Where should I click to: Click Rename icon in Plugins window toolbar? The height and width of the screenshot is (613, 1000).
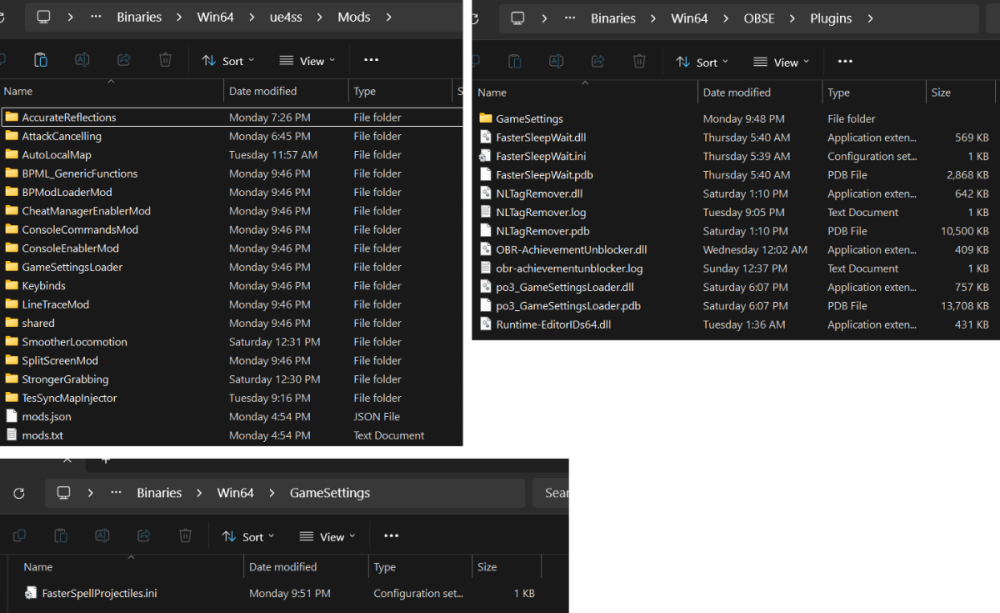(x=556, y=61)
